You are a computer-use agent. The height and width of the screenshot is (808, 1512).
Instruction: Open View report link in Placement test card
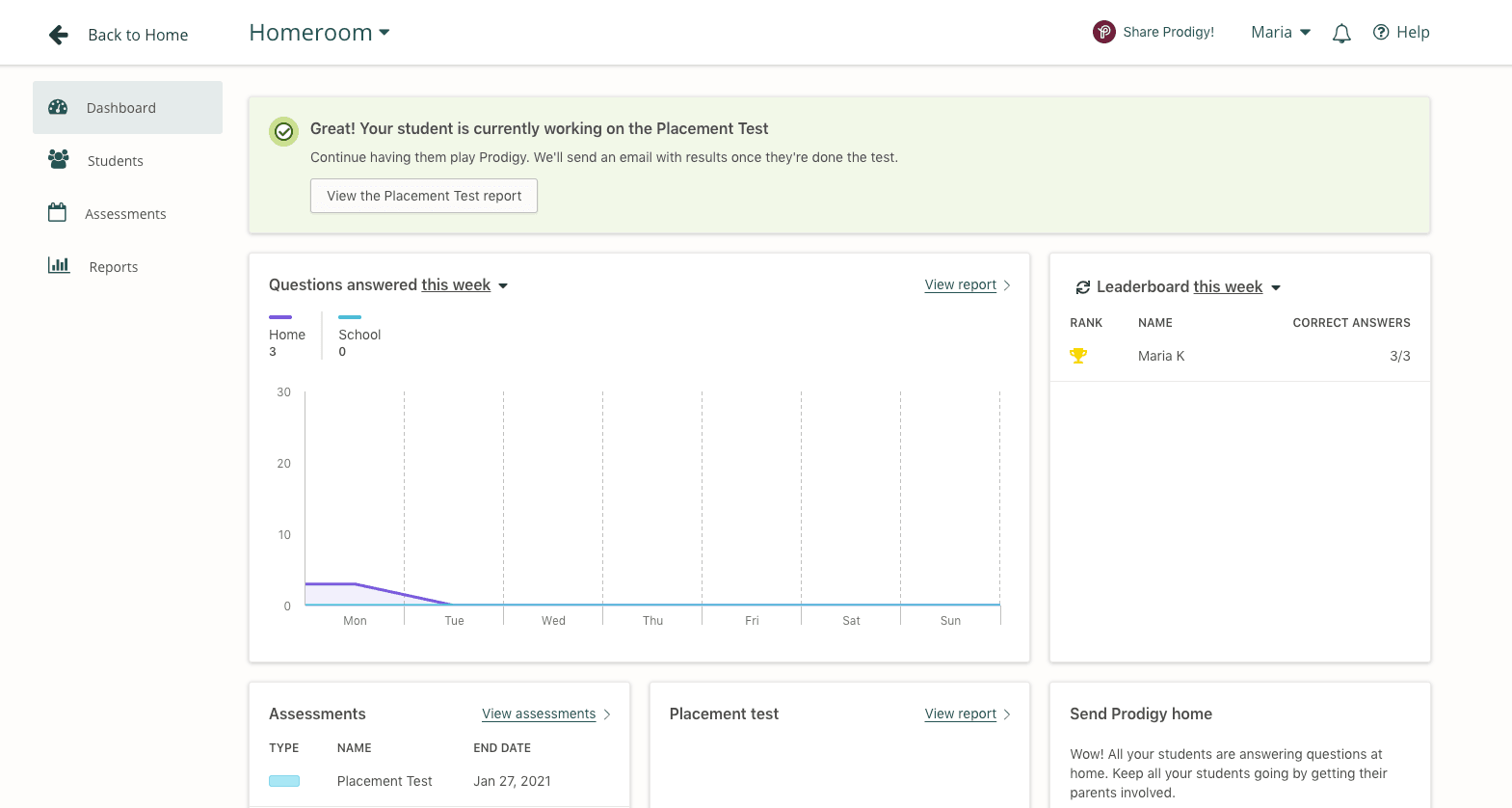[960, 714]
